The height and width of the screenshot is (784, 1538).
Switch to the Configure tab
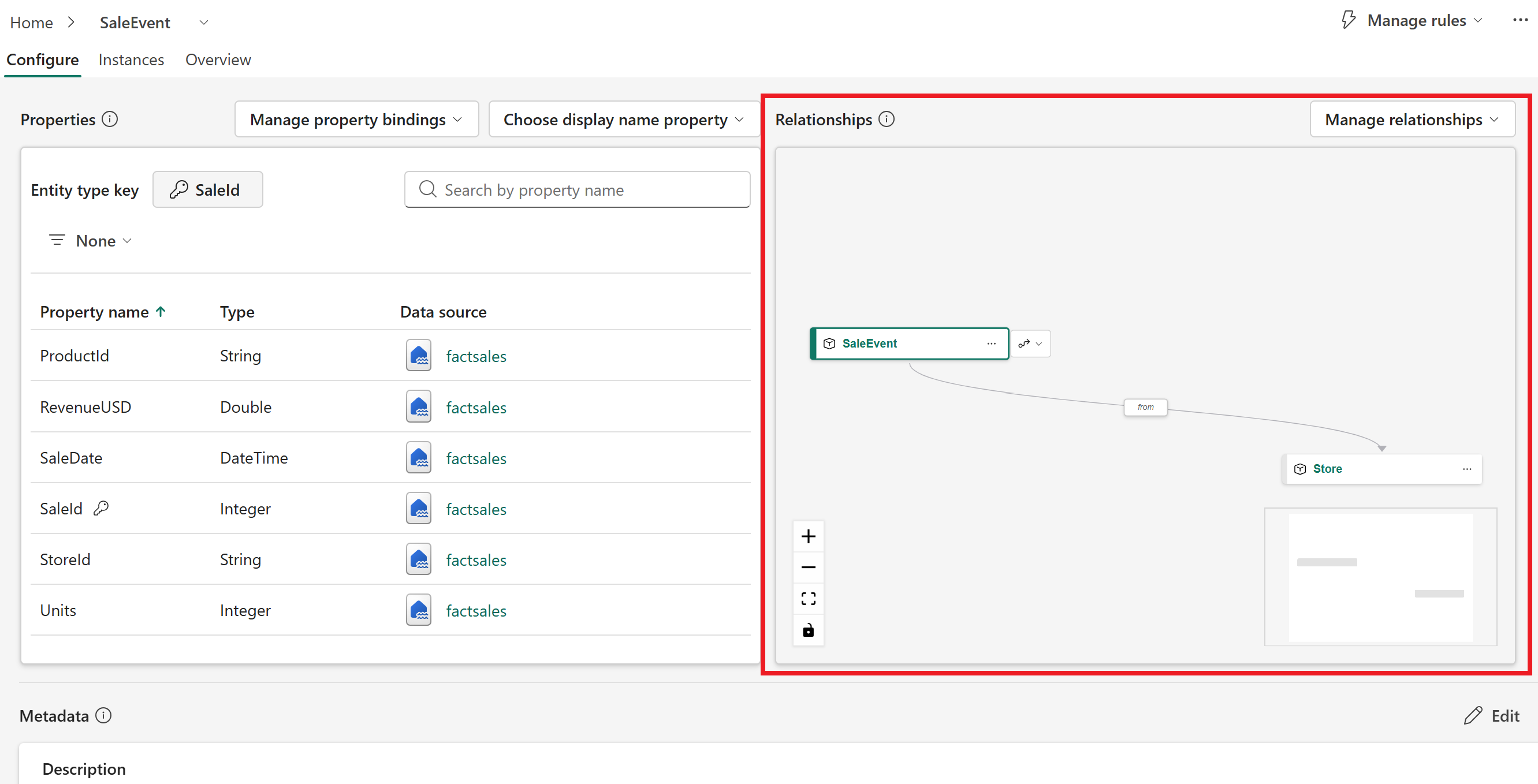pyautogui.click(x=42, y=59)
